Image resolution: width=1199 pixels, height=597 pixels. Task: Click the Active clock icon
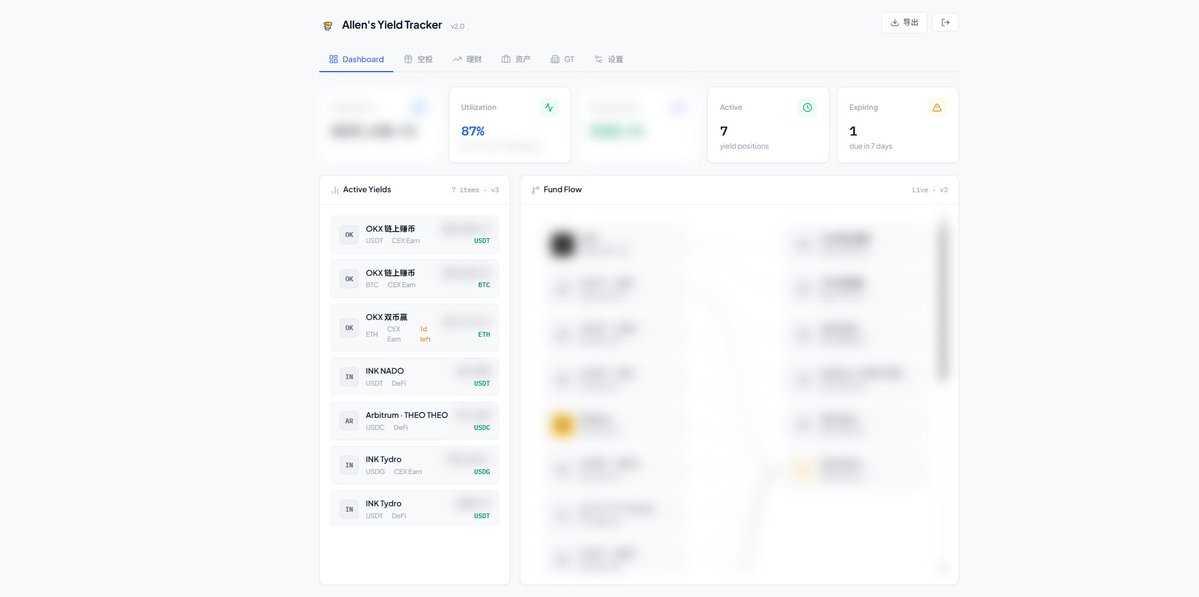click(807, 108)
